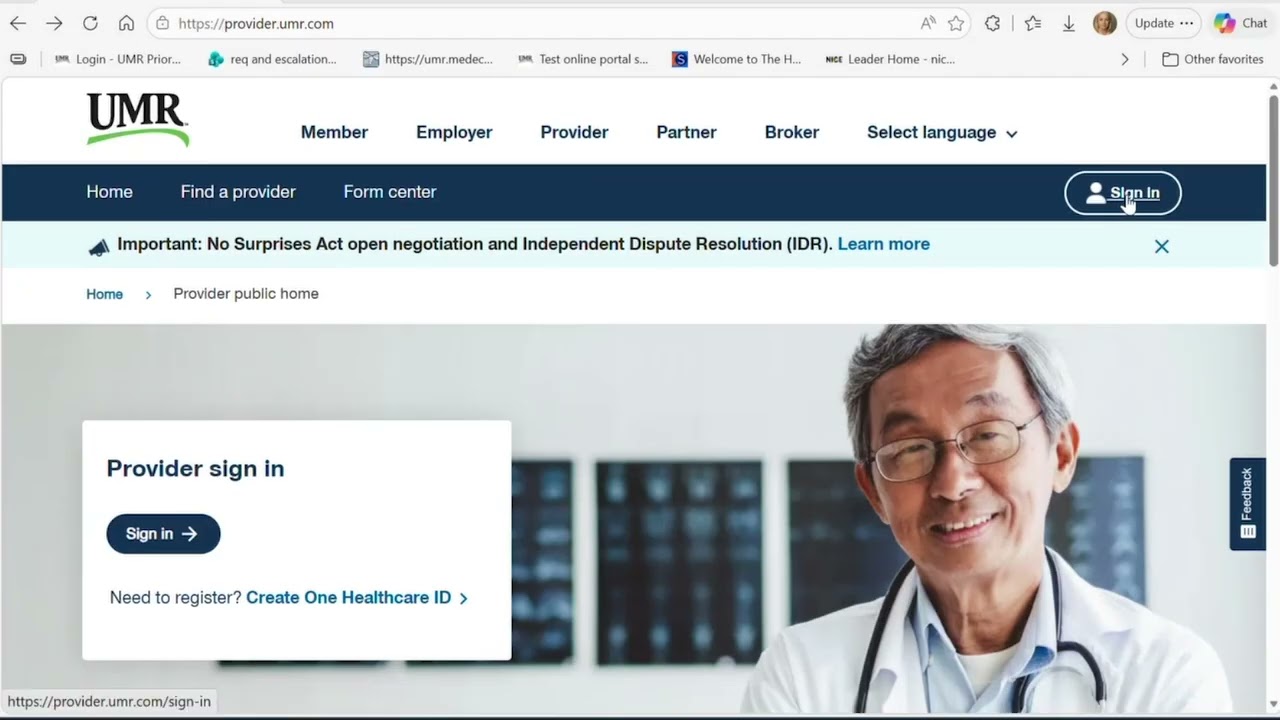Image resolution: width=1280 pixels, height=720 pixels.
Task: Open the Other favorites folder
Action: pos(1213,59)
